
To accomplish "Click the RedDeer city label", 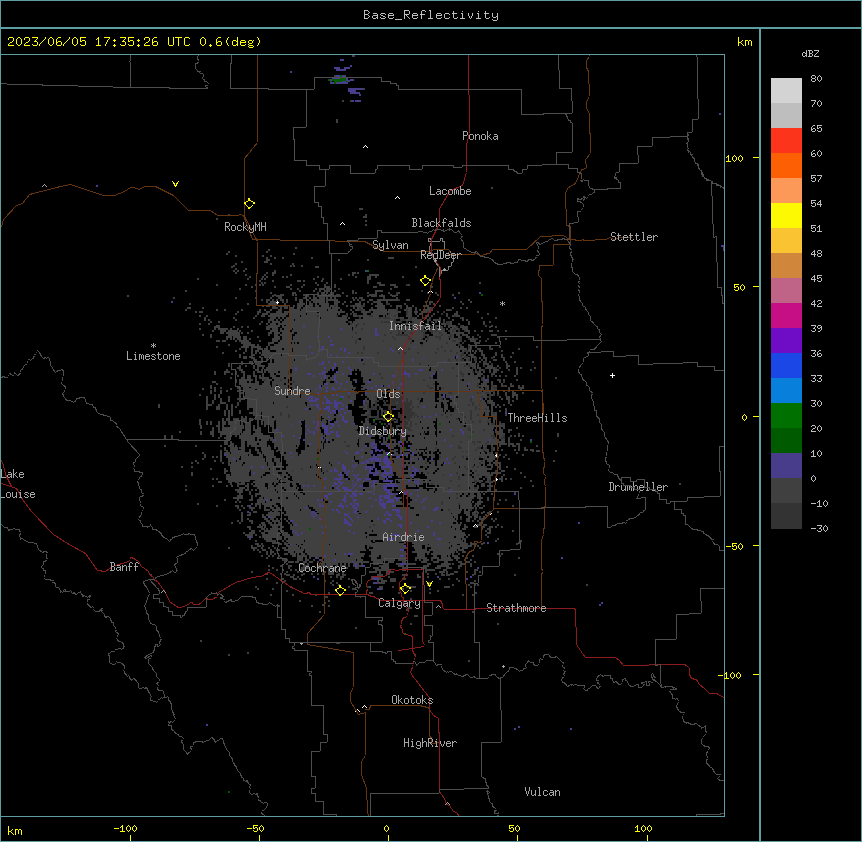I will [441, 255].
